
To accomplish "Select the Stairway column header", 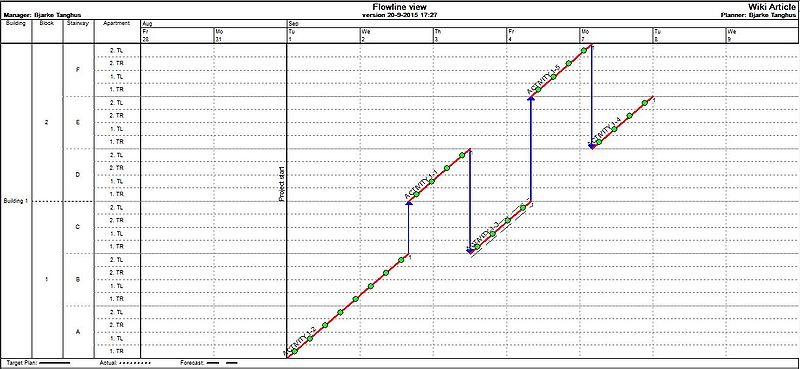I will [78, 23].
